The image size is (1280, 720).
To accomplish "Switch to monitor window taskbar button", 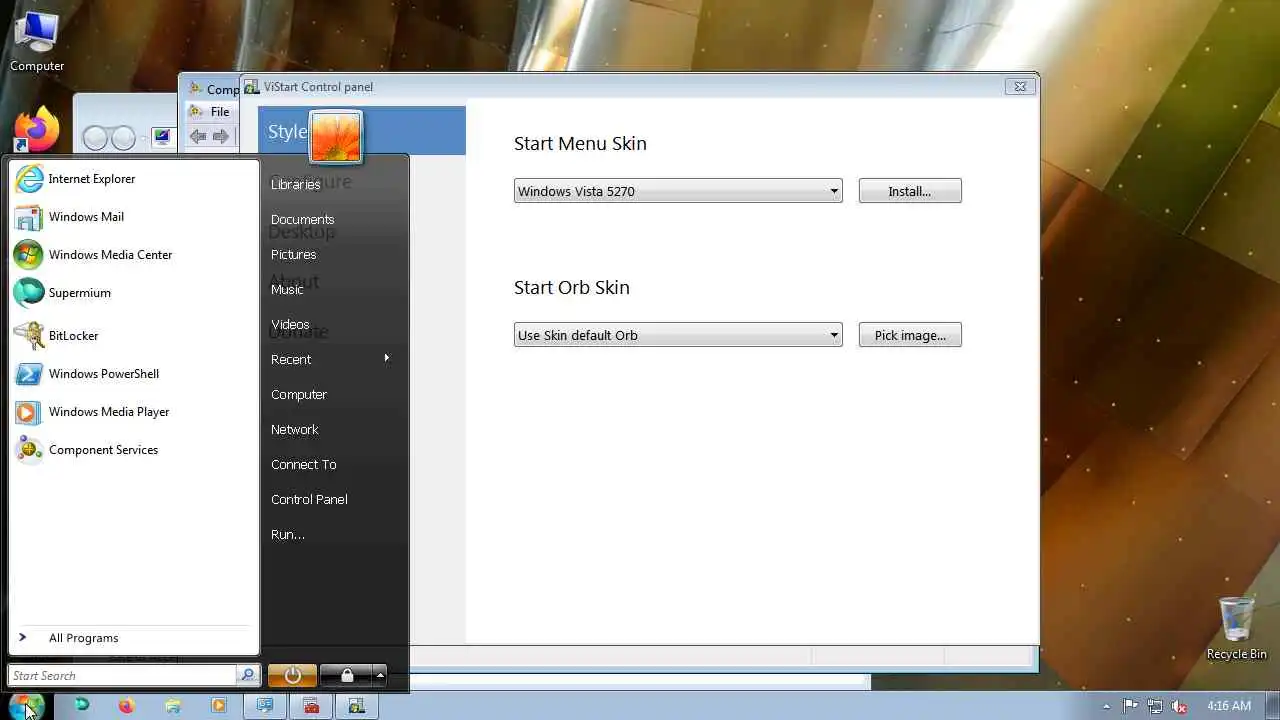I will (265, 705).
